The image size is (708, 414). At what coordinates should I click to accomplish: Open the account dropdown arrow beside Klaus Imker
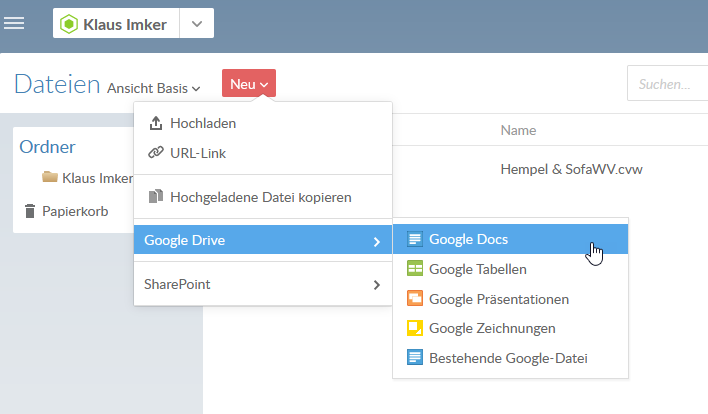tap(197, 23)
